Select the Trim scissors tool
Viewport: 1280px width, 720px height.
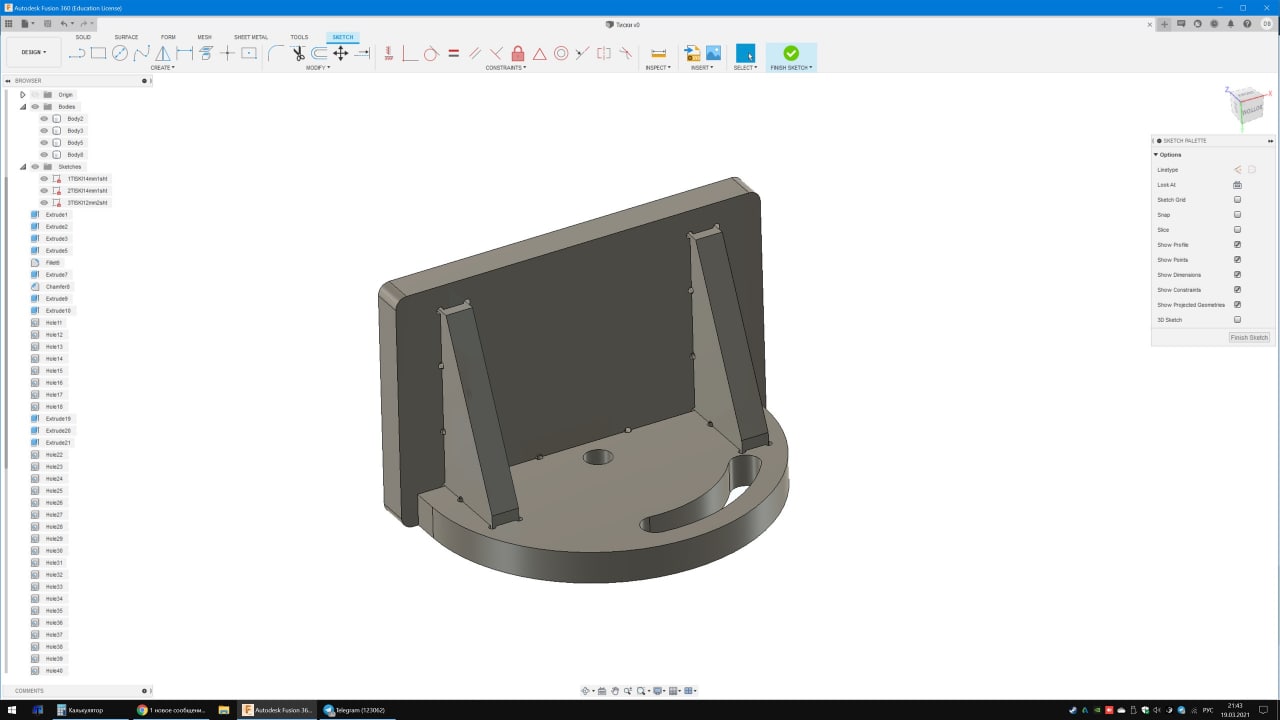pyautogui.click(x=298, y=53)
